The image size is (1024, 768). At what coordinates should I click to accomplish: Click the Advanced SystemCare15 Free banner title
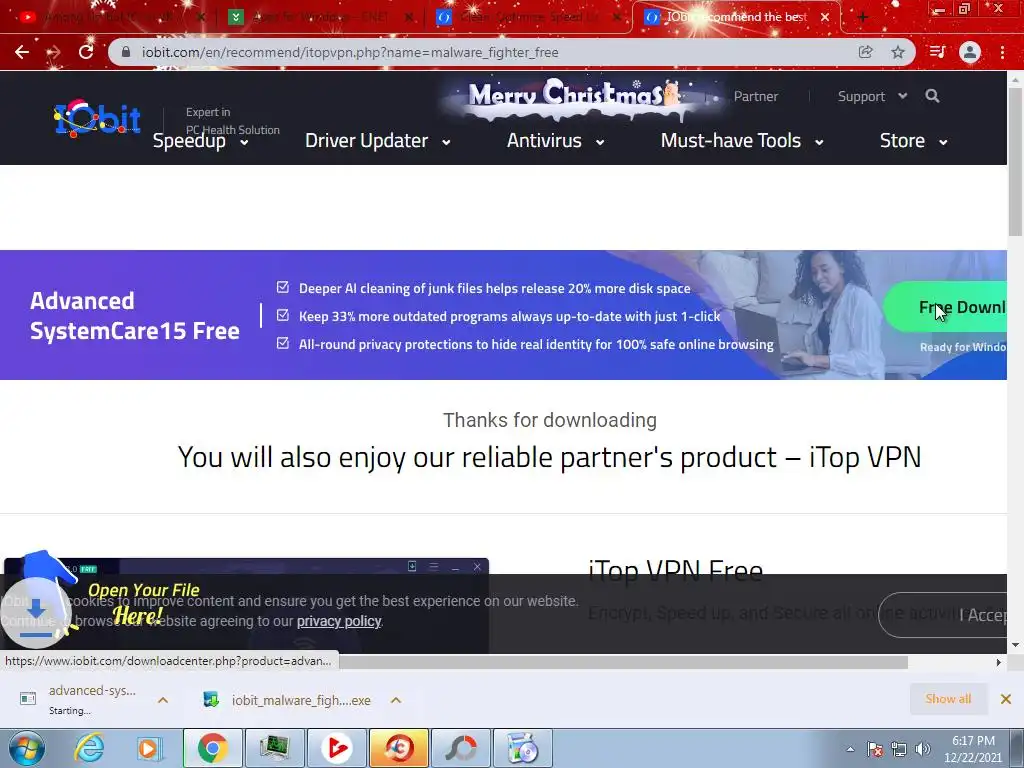pyautogui.click(x=135, y=315)
